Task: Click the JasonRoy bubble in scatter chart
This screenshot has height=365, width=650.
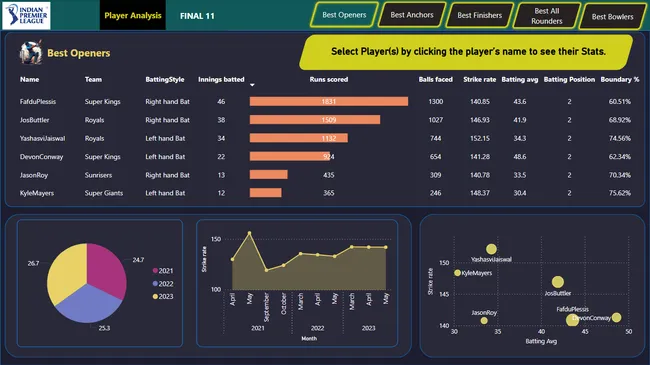Action: 484,321
